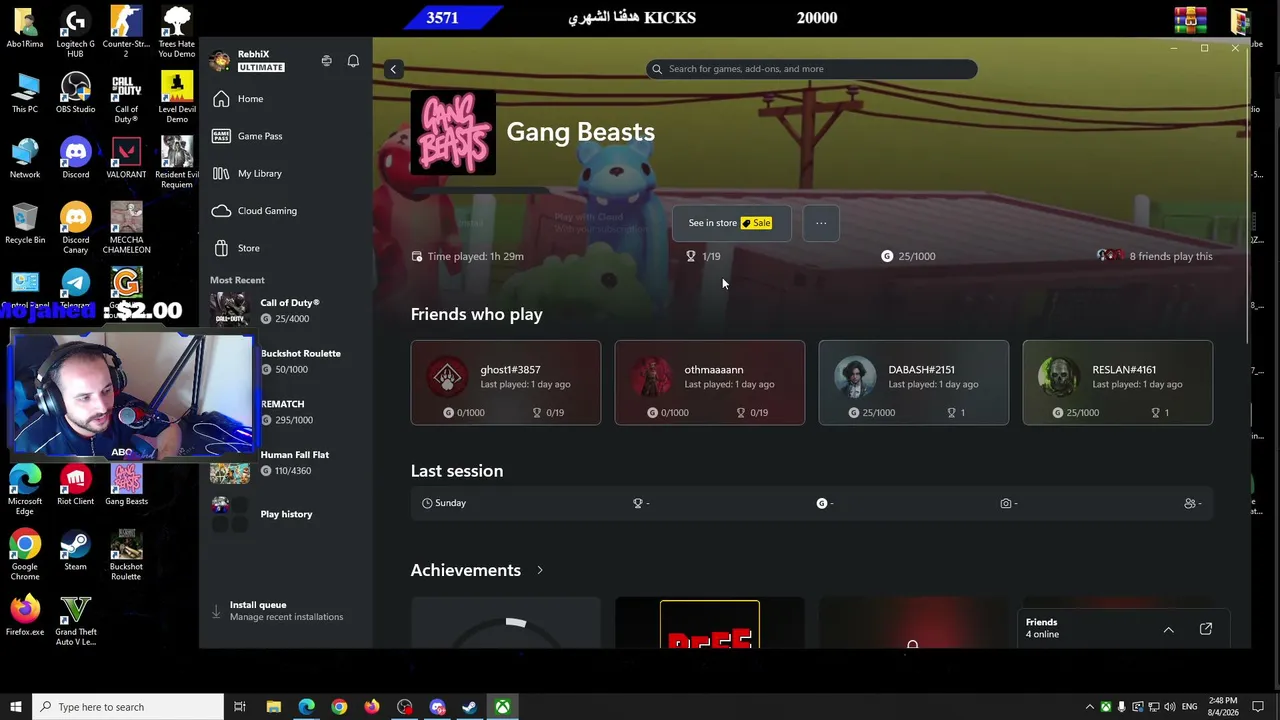The height and width of the screenshot is (720, 1280).
Task: Open the RebhiX profile avatar
Action: [x=220, y=61]
